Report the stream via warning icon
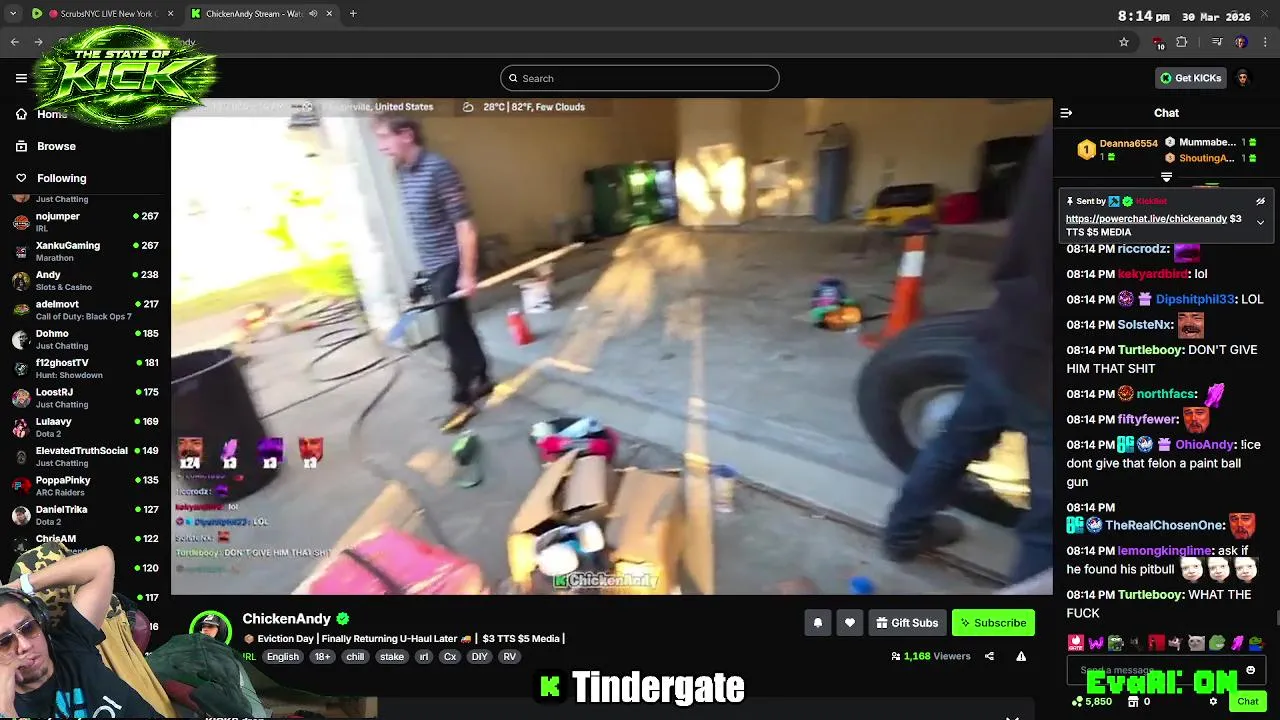This screenshot has height=720, width=1280. coord(1021,656)
